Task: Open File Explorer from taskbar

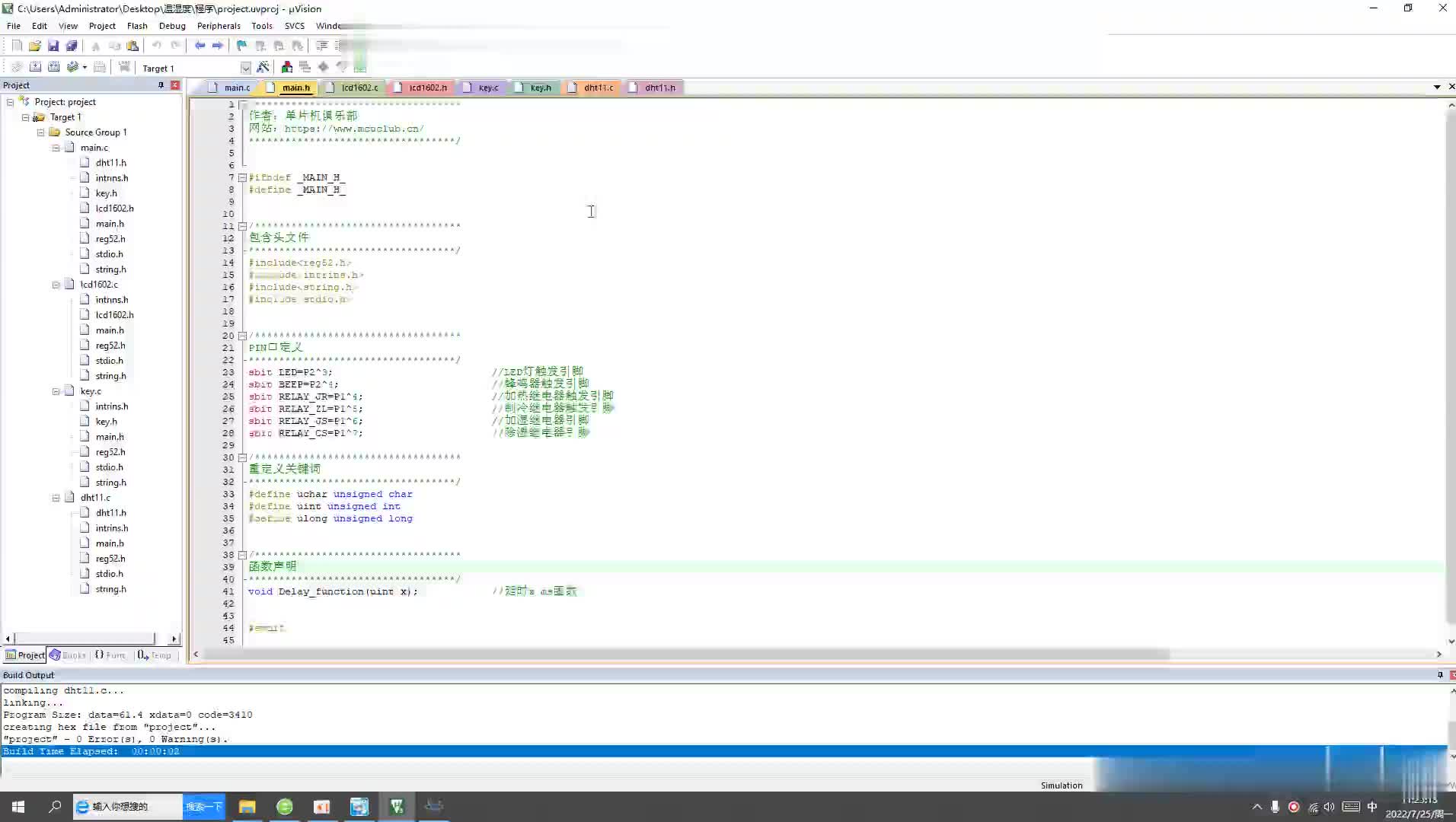Action: pos(247,807)
